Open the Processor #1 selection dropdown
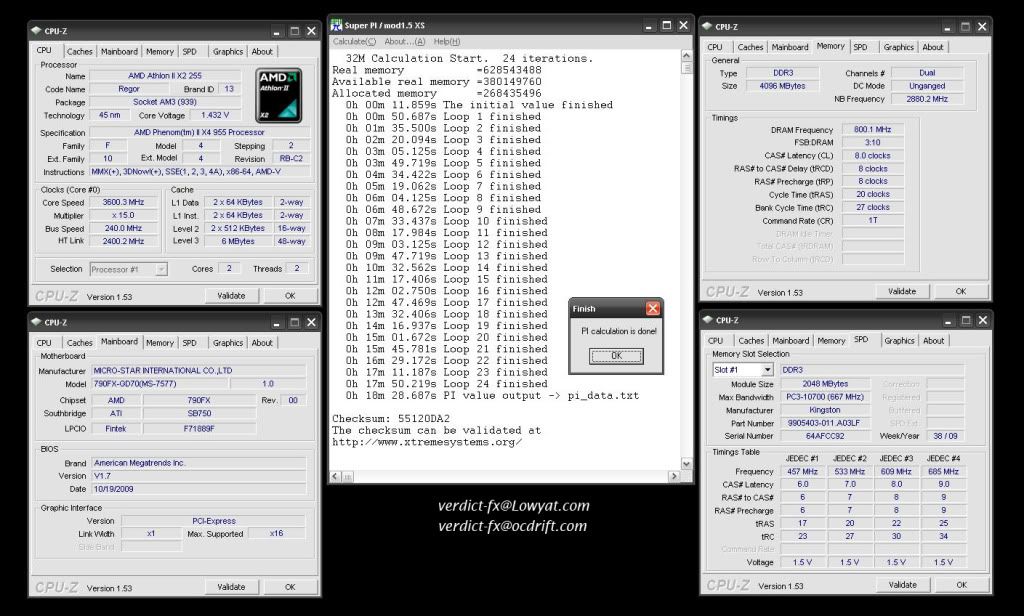Image resolution: width=1024 pixels, height=616 pixels. (x=128, y=269)
